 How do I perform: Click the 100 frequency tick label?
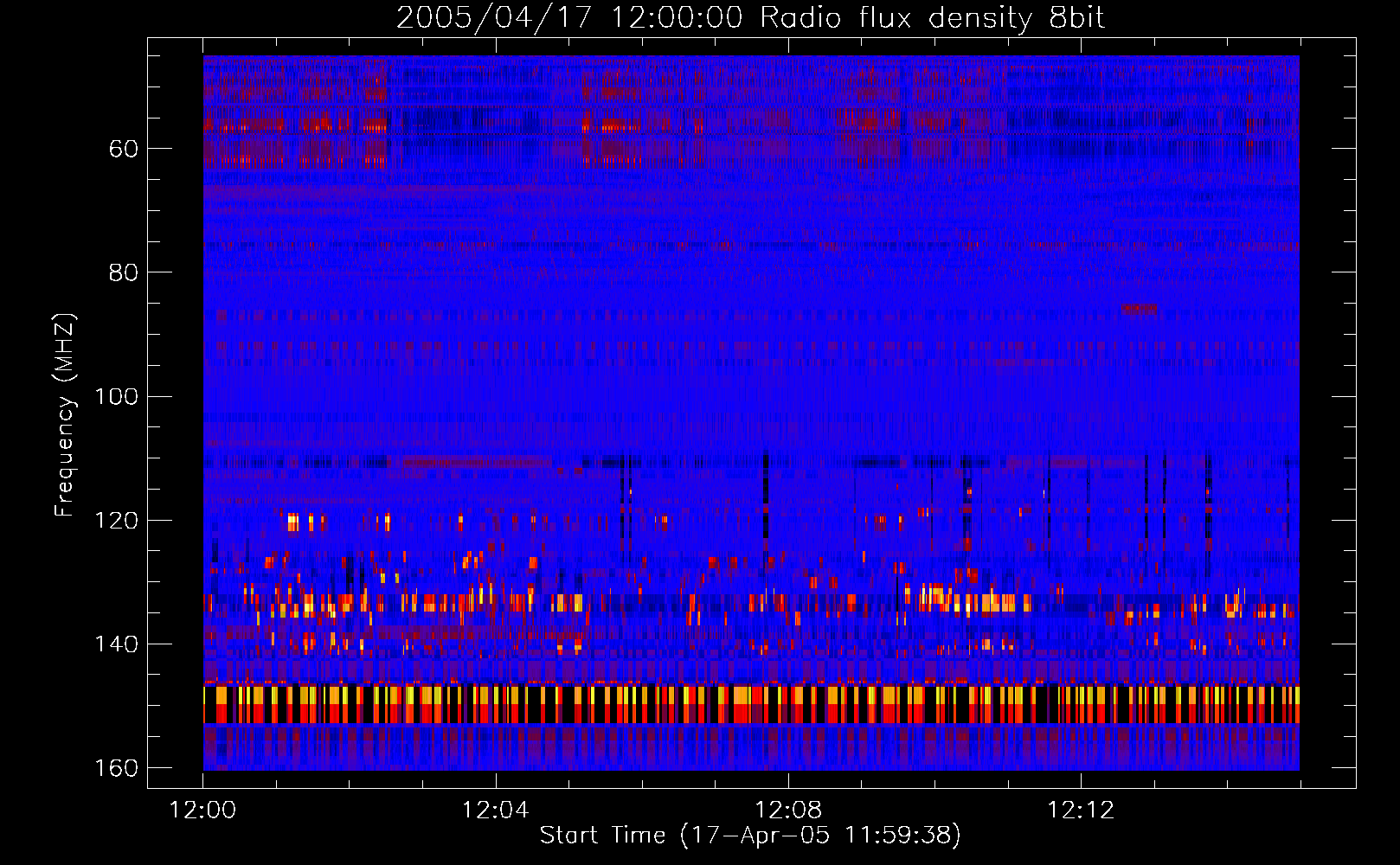coord(116,396)
